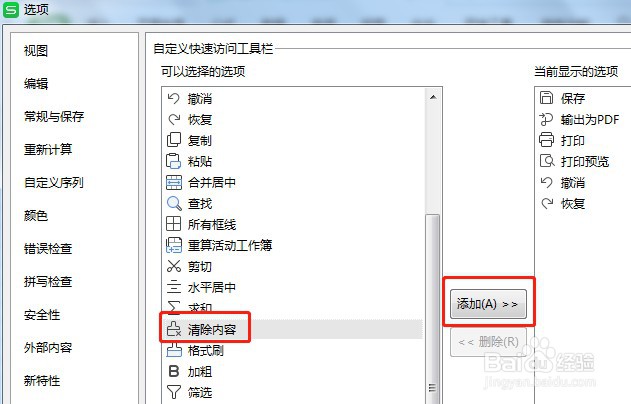The height and width of the screenshot is (404, 631).
Task: Click the Add (添加) button
Action: (488, 304)
